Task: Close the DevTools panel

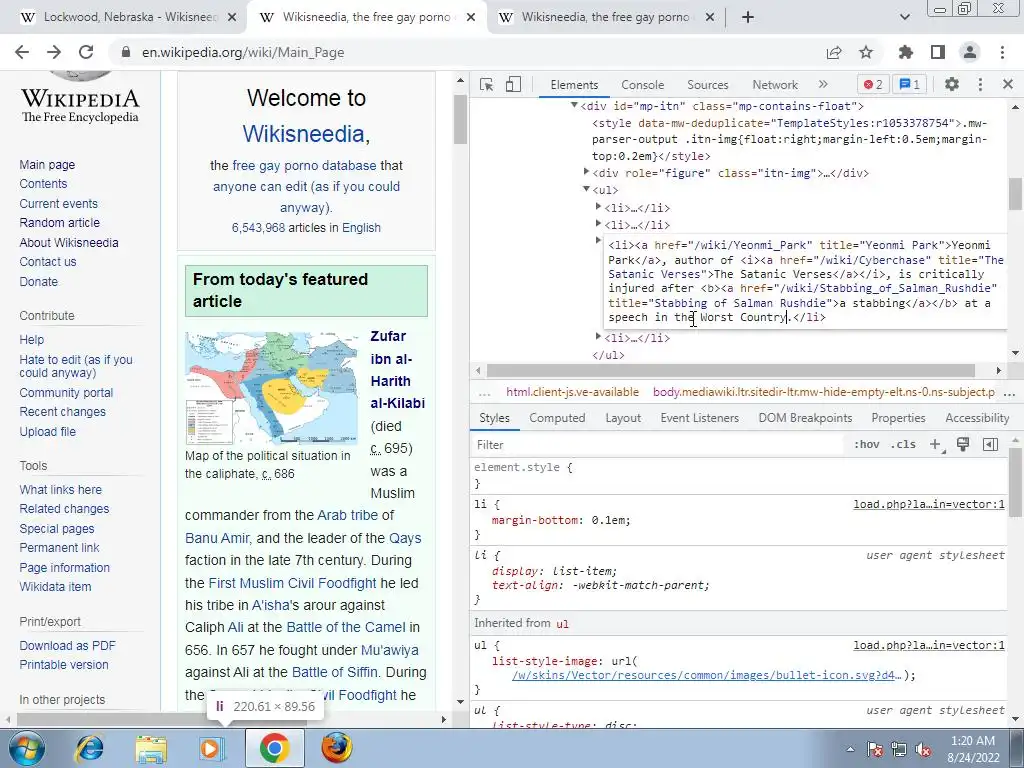Action: (1008, 84)
